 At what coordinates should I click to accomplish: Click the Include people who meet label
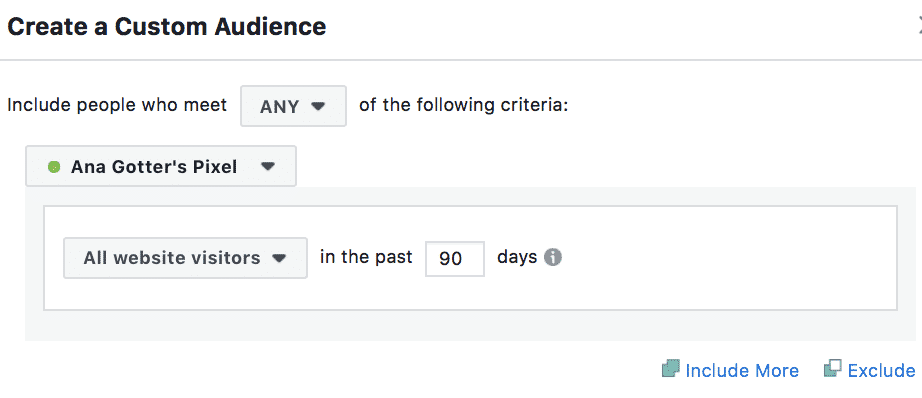tap(116, 106)
